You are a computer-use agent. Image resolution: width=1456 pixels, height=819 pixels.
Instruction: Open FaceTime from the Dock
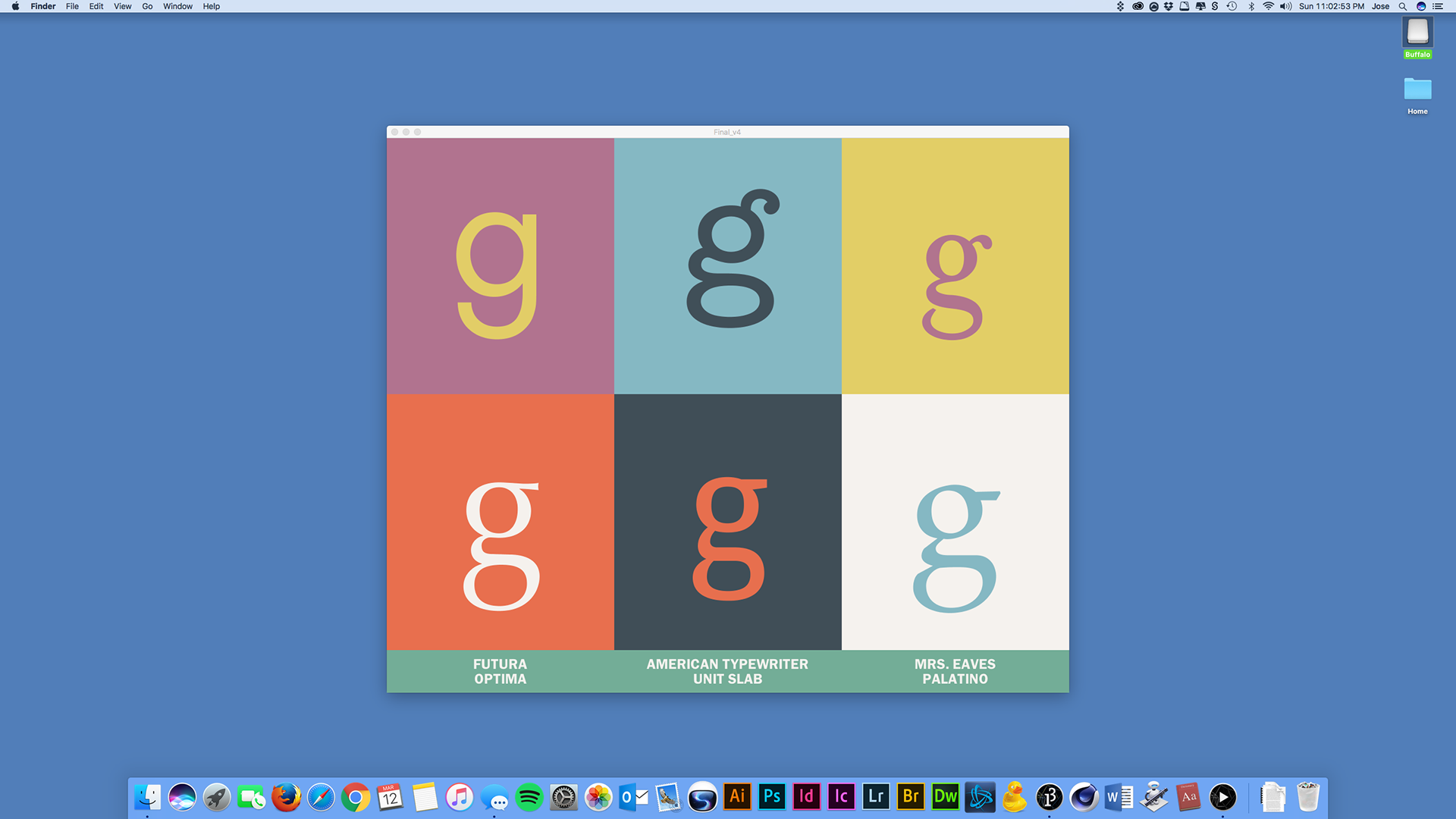coord(252,797)
